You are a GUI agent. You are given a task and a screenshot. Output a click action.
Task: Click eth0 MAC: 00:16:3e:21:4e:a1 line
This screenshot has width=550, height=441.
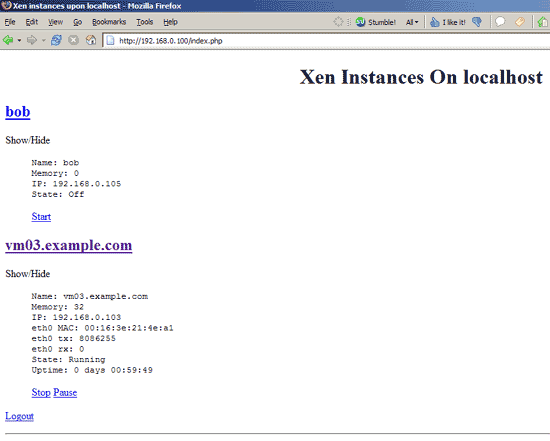(102, 328)
